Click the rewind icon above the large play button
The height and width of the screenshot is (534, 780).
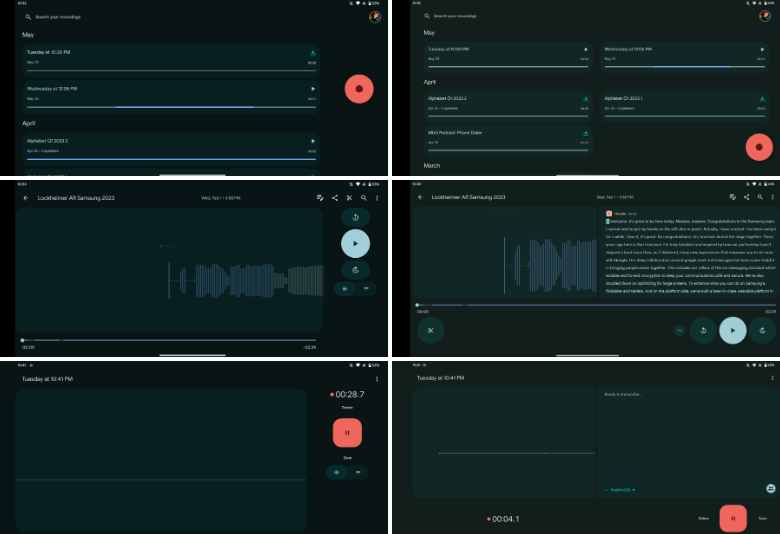pyautogui.click(x=355, y=217)
